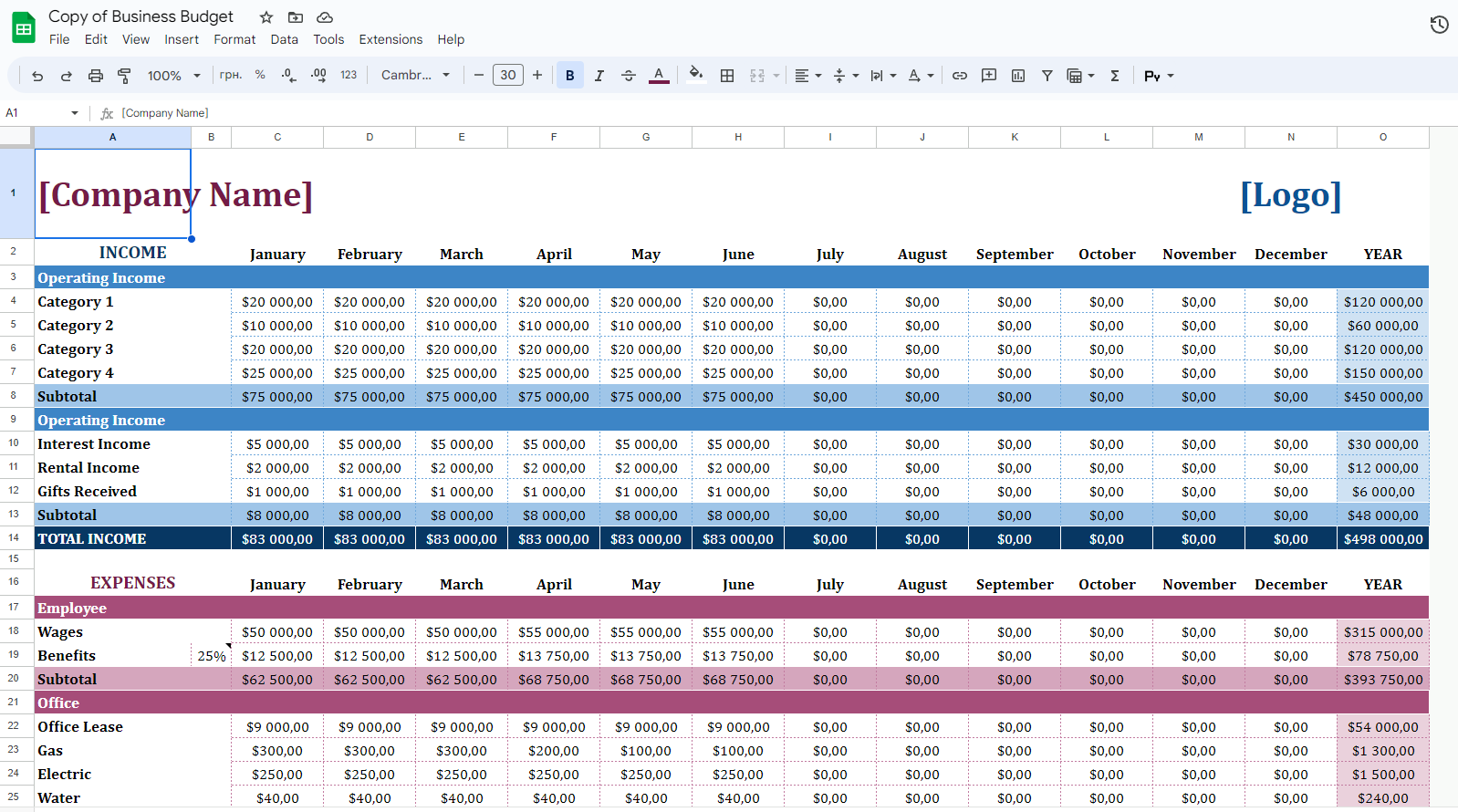Click the undo icon

(37, 76)
